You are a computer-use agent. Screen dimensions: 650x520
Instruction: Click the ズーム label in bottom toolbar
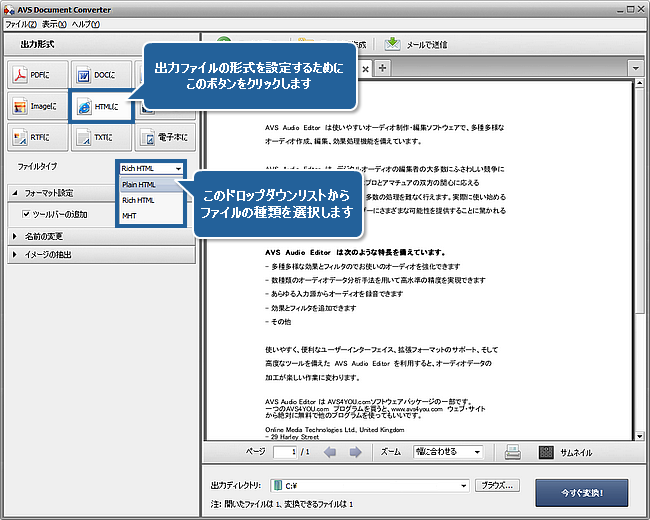point(390,452)
